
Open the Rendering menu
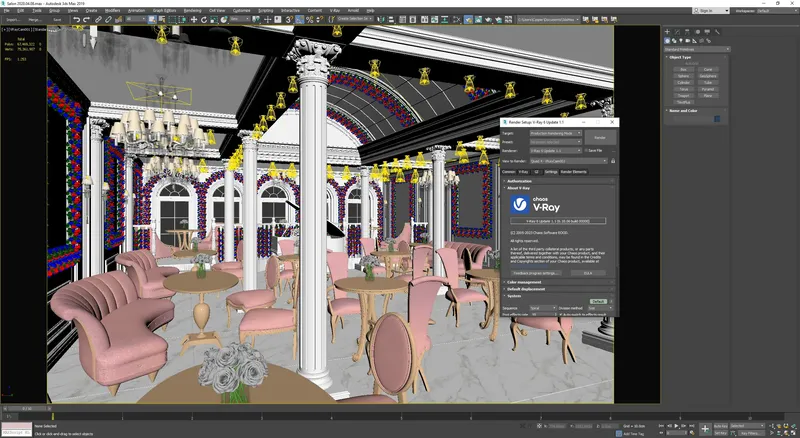coord(192,11)
